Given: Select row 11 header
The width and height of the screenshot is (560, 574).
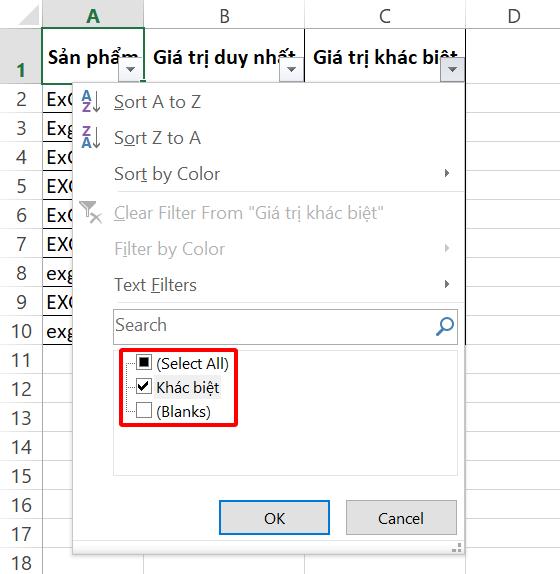Looking at the screenshot, I should point(21,359).
